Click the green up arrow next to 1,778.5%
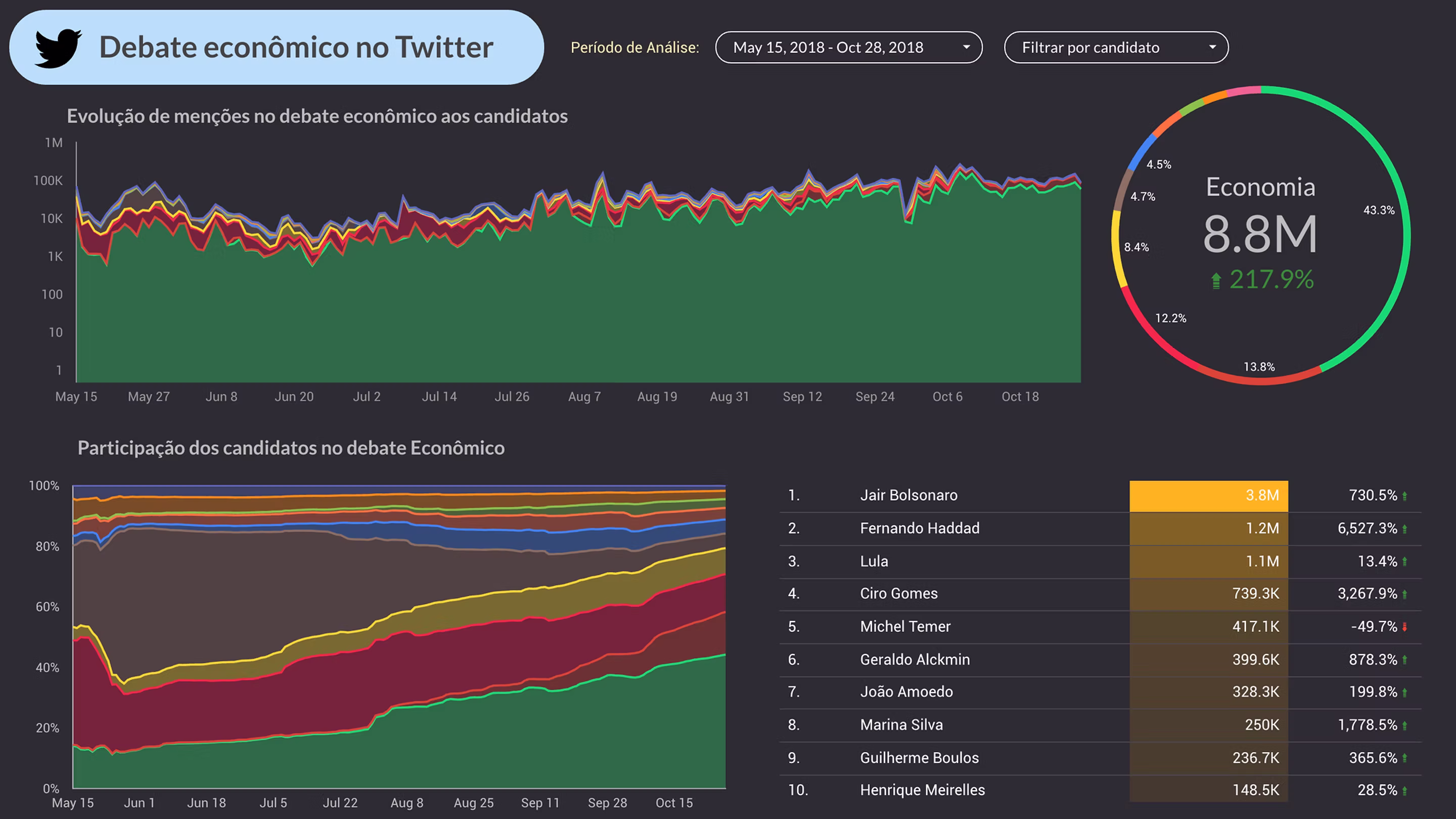The height and width of the screenshot is (819, 1456). click(1404, 725)
